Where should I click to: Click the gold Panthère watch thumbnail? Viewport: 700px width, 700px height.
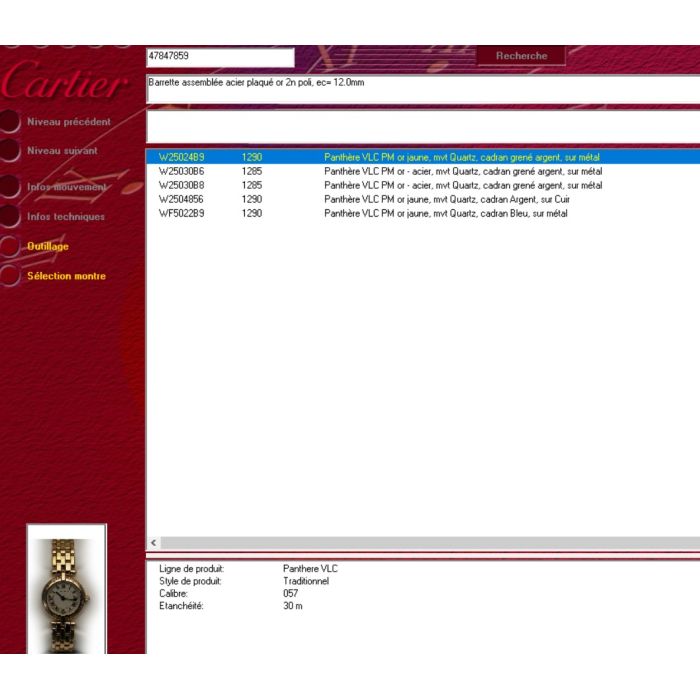[67, 589]
